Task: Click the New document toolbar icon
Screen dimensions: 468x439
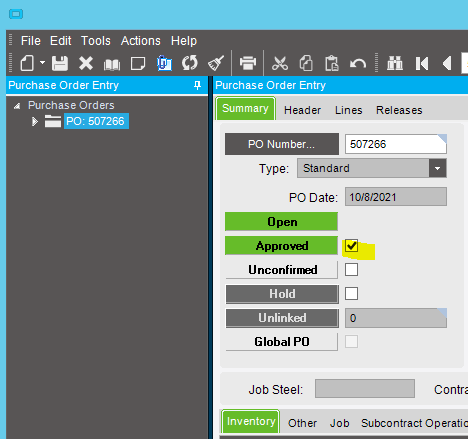Action: coord(27,63)
